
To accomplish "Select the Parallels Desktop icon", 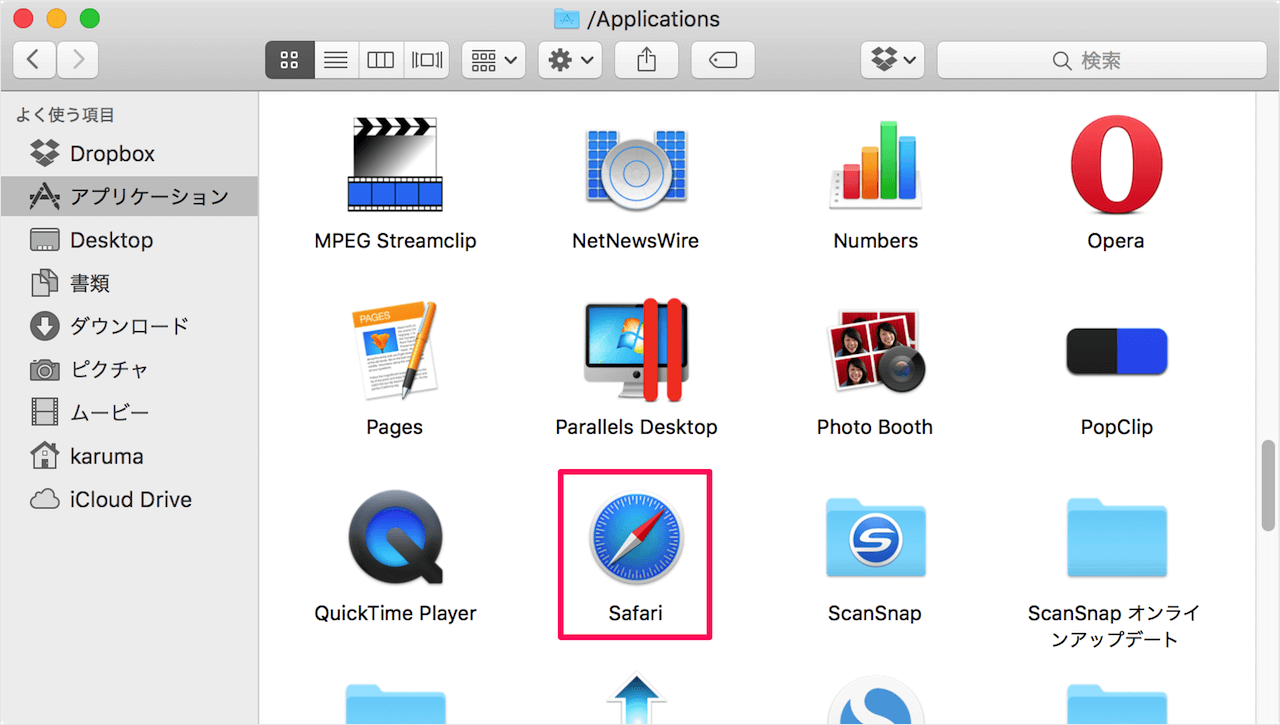I will (635, 350).
